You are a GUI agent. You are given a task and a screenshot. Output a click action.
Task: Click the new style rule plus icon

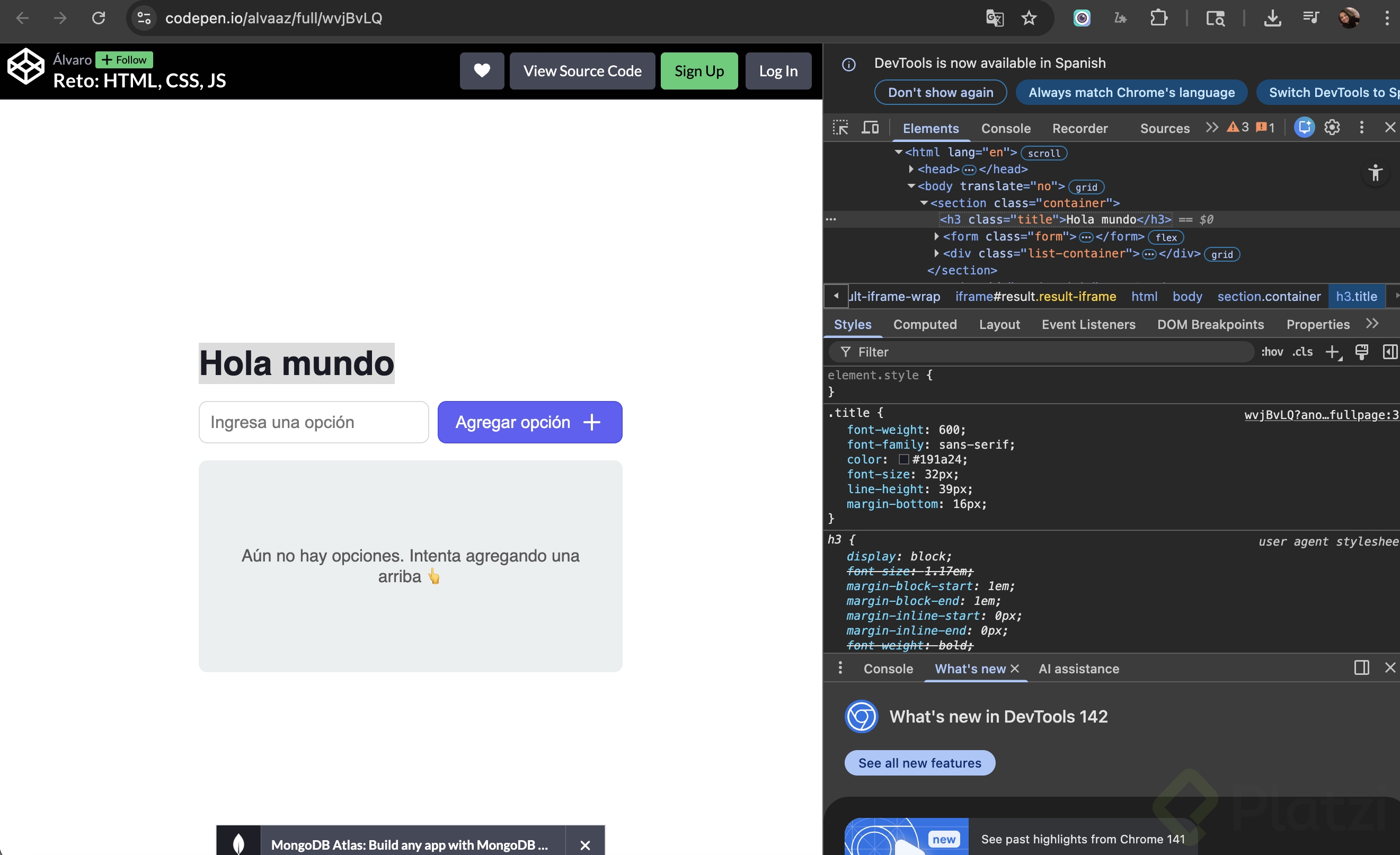coord(1332,352)
